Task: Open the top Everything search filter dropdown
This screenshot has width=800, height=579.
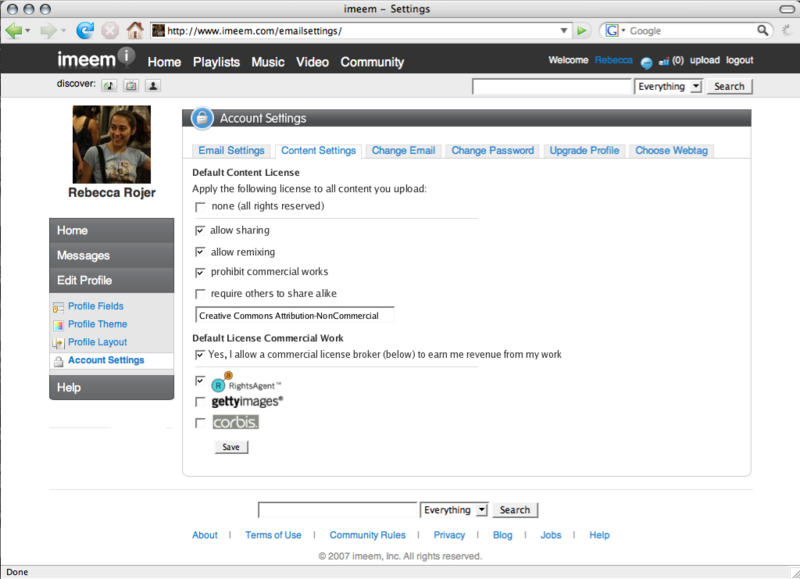Action: (668, 86)
